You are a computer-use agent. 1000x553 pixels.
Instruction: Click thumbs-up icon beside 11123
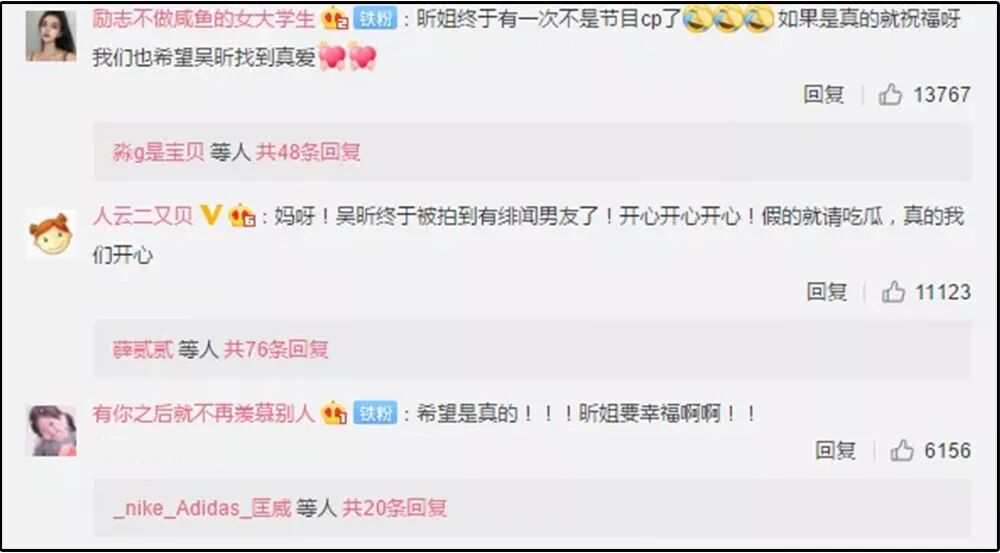tap(893, 292)
